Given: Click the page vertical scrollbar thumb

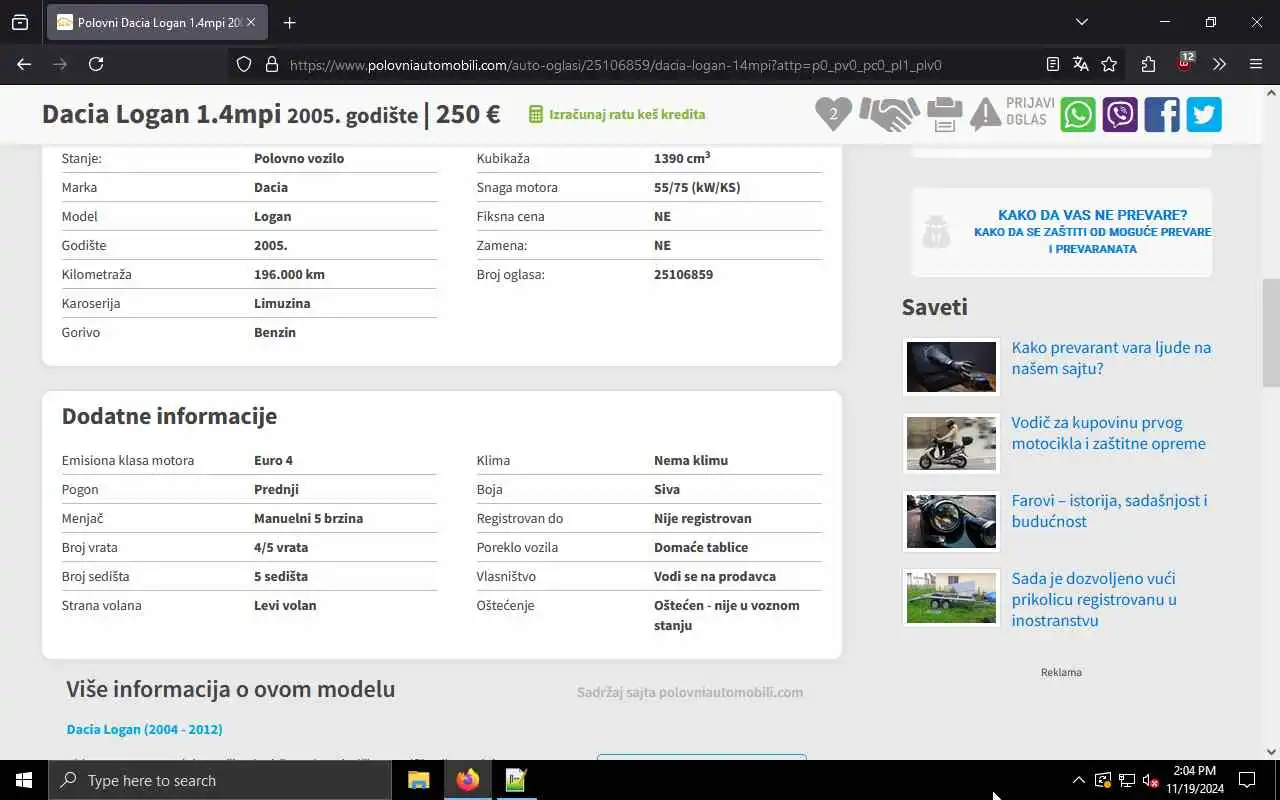Looking at the screenshot, I should click(x=1271, y=332).
